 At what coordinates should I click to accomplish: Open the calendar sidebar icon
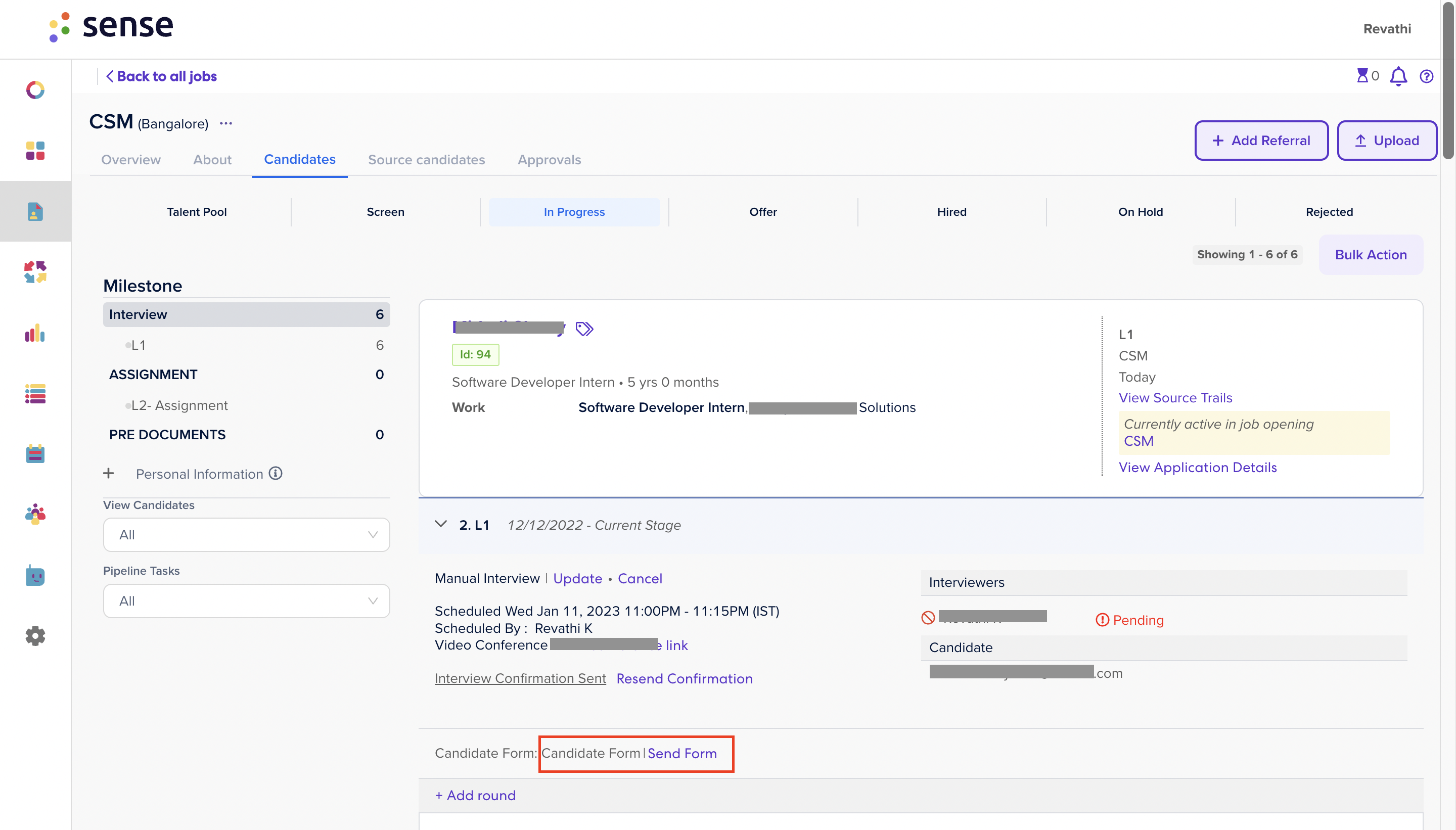click(x=35, y=454)
